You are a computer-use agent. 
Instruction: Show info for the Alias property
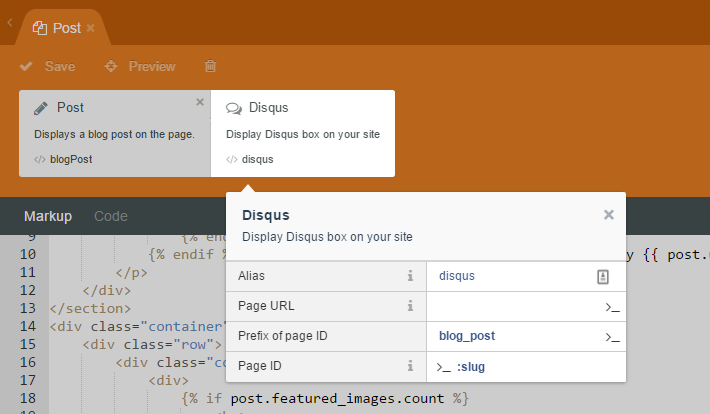click(x=410, y=276)
